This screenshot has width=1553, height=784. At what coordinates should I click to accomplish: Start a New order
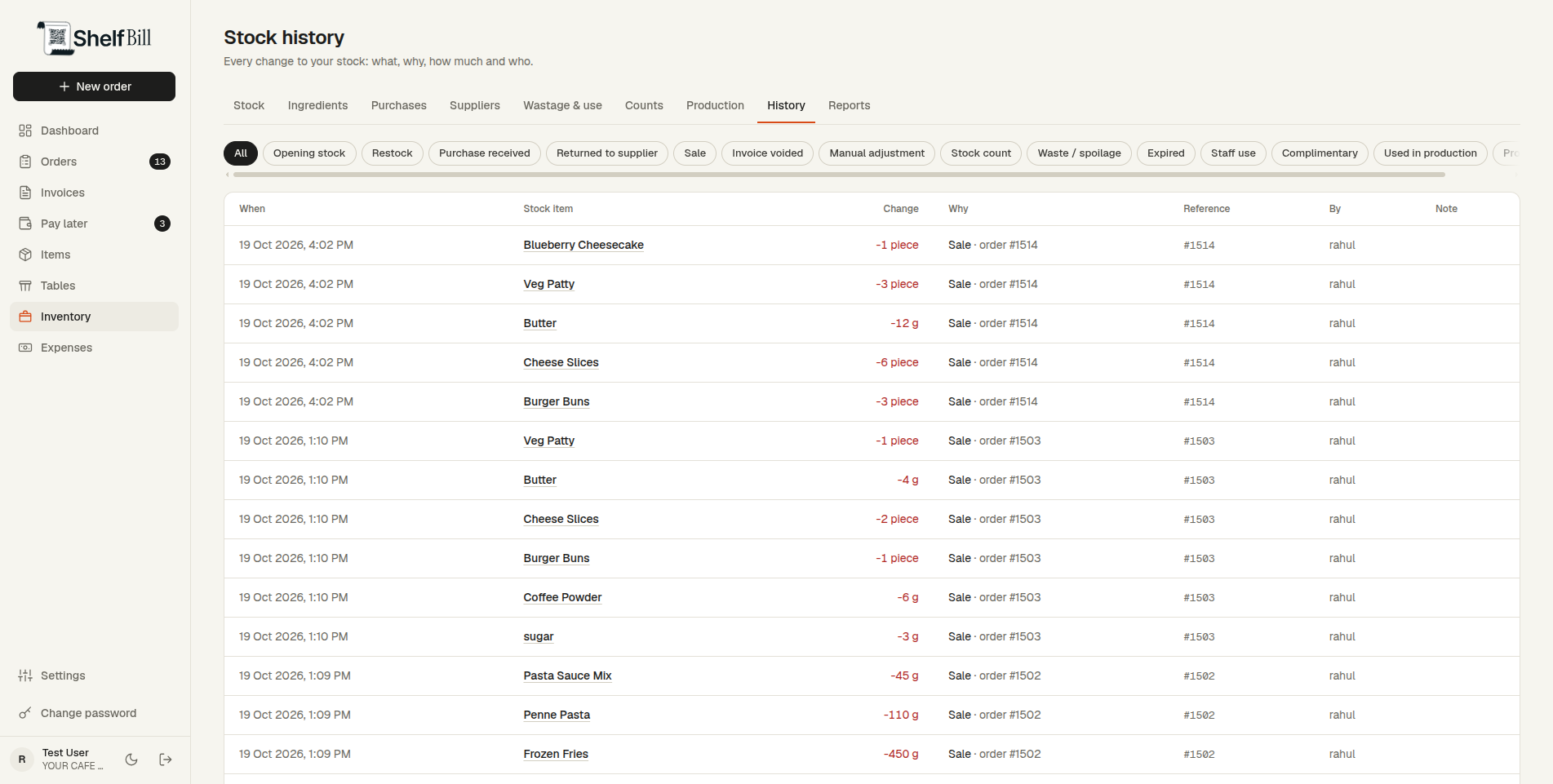tap(94, 86)
